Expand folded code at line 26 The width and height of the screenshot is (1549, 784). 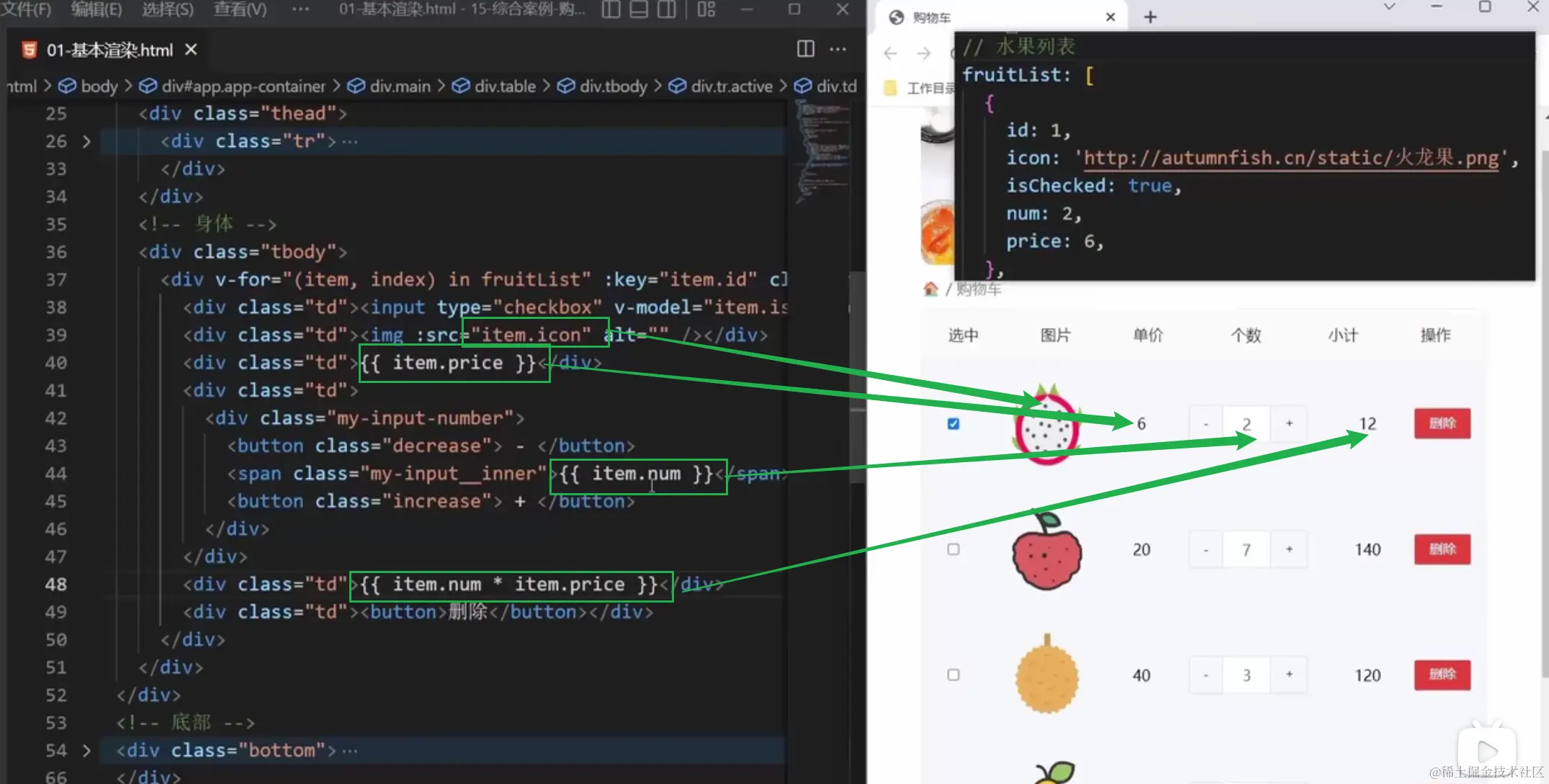(x=86, y=141)
